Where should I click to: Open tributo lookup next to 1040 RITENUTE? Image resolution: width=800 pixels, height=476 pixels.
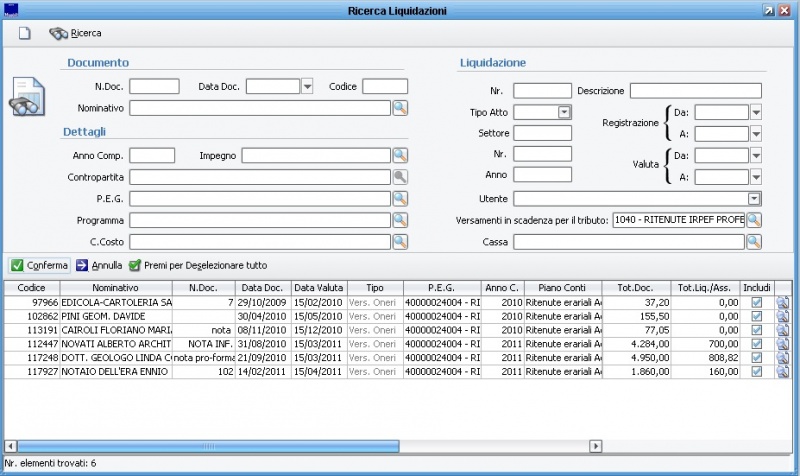click(753, 220)
